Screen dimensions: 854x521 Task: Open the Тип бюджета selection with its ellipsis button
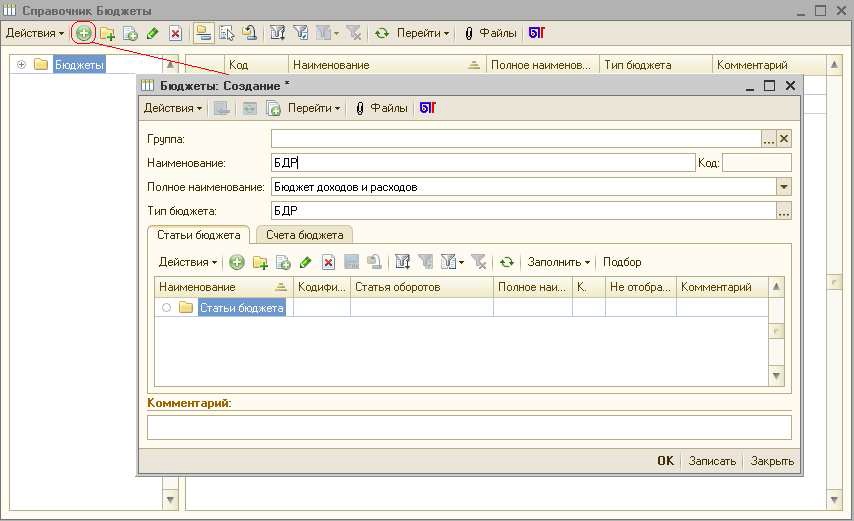[784, 211]
